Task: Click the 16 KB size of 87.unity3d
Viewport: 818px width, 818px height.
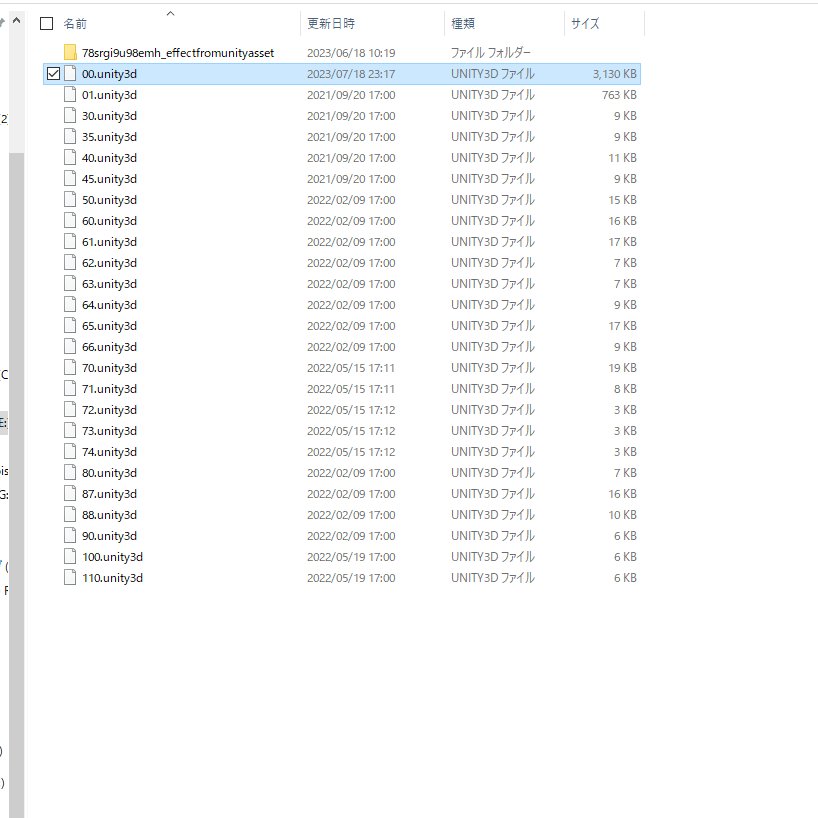Action: pyautogui.click(x=622, y=494)
